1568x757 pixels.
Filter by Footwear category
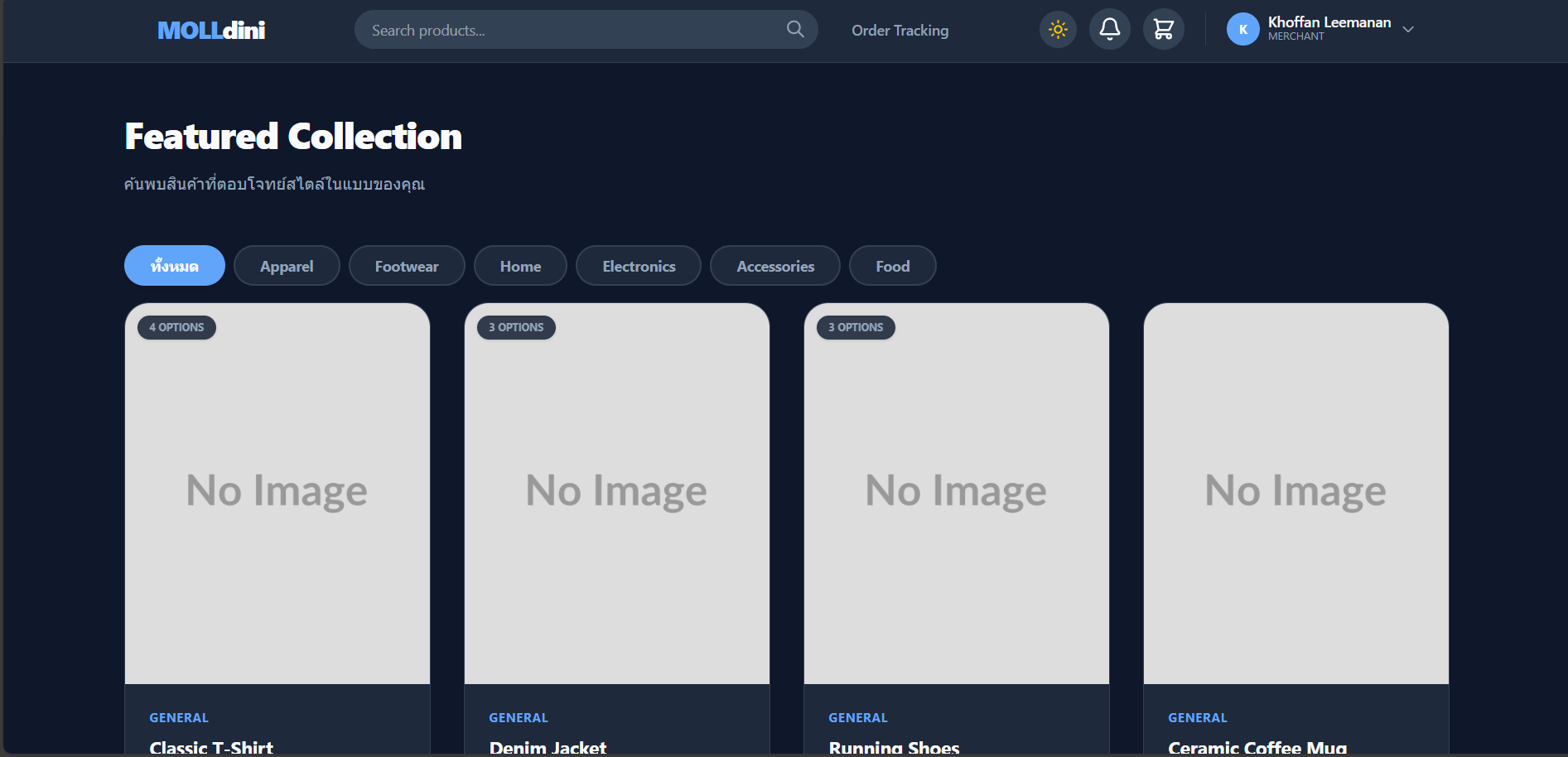[x=407, y=266]
